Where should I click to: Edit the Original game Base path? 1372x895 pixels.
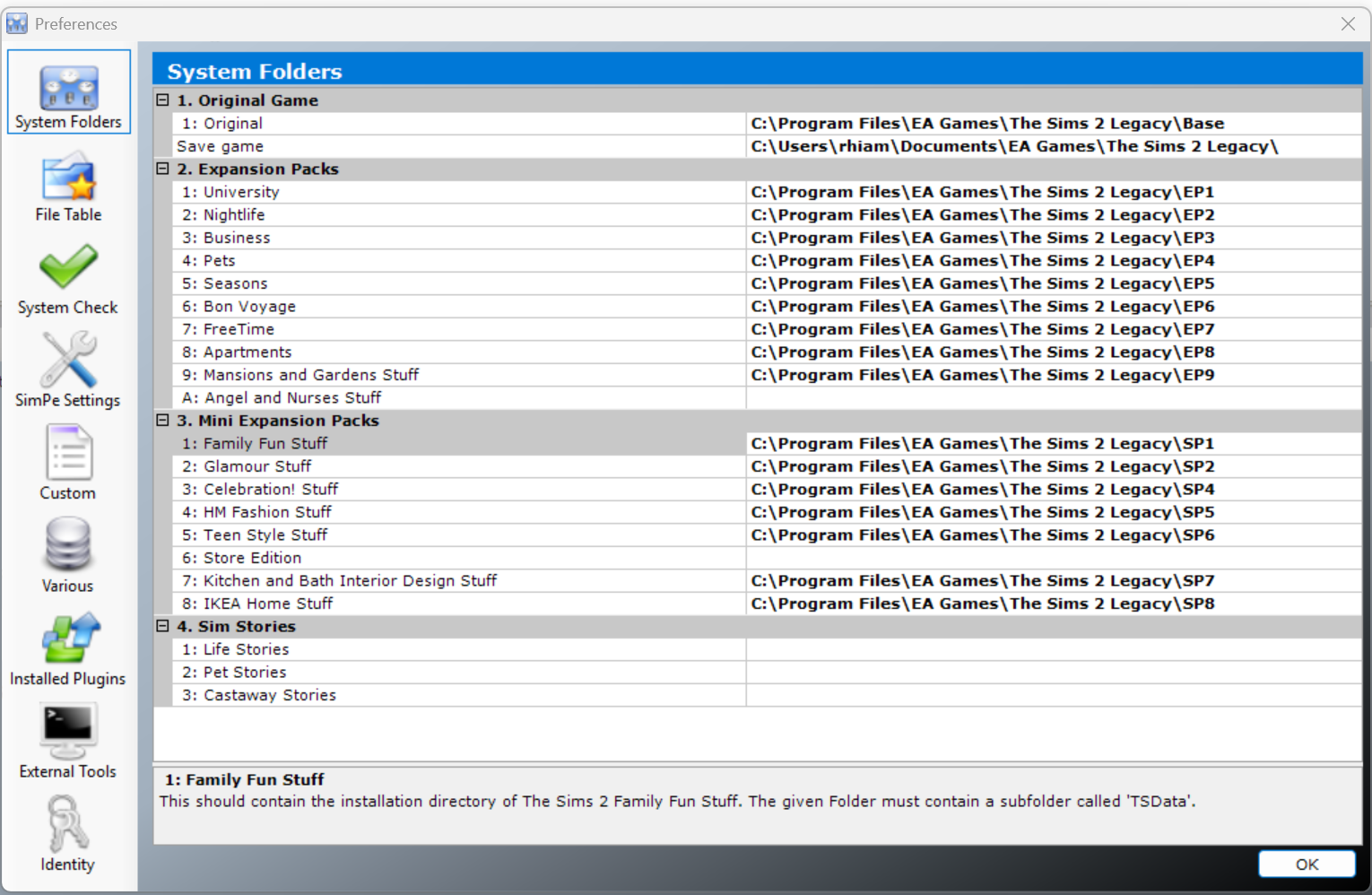pyautogui.click(x=1054, y=124)
